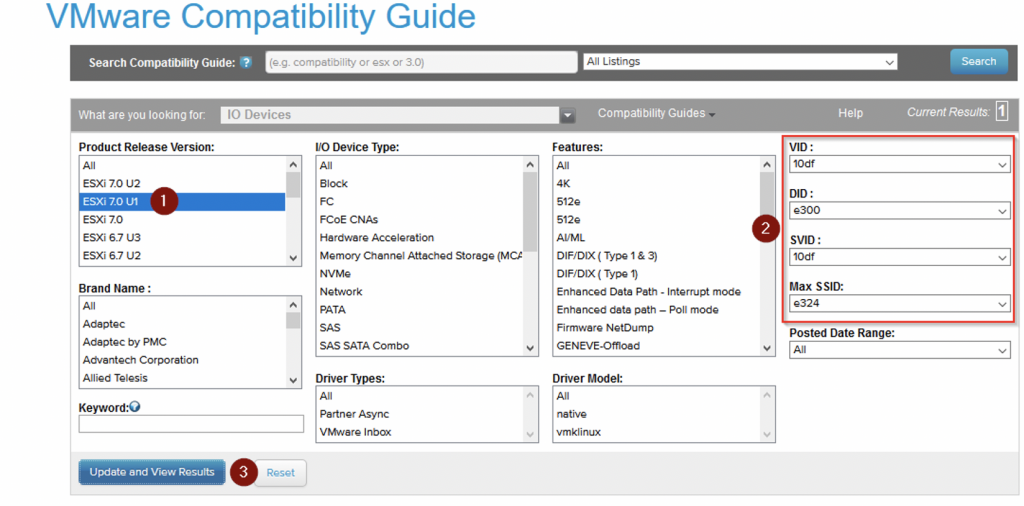
Task: Click down arrow of Driver Types scrollbar
Action: (530, 434)
